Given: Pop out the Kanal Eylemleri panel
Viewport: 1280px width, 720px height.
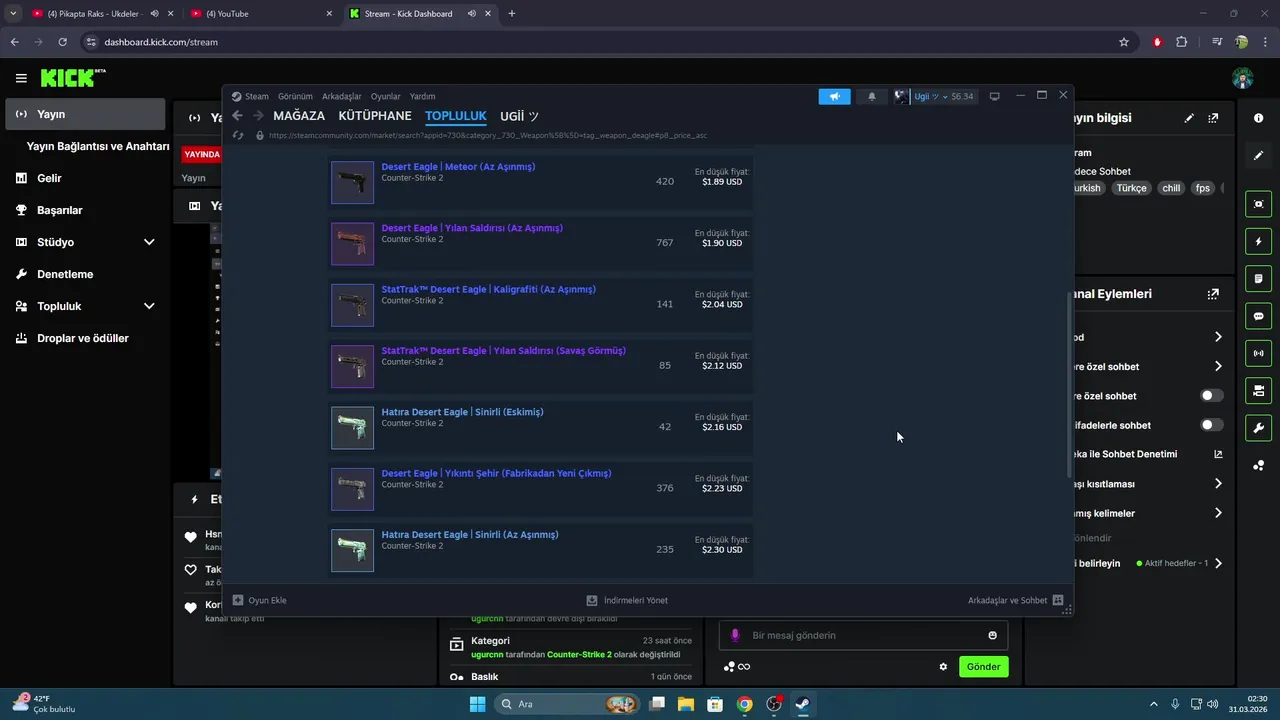Looking at the screenshot, I should click(x=1213, y=294).
